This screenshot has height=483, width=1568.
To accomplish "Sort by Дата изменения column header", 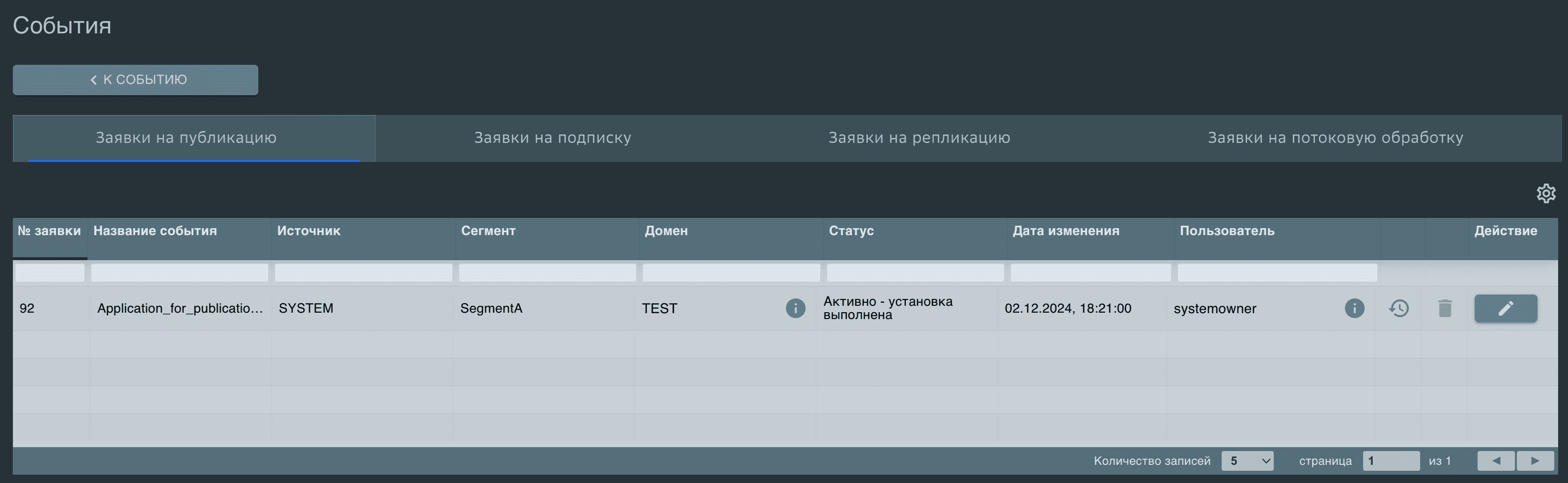I will 1065,231.
